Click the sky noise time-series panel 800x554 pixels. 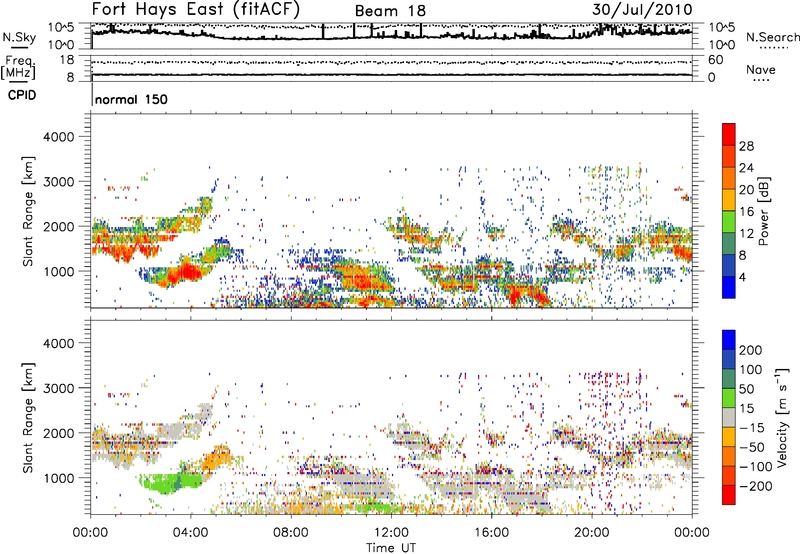pos(391,36)
